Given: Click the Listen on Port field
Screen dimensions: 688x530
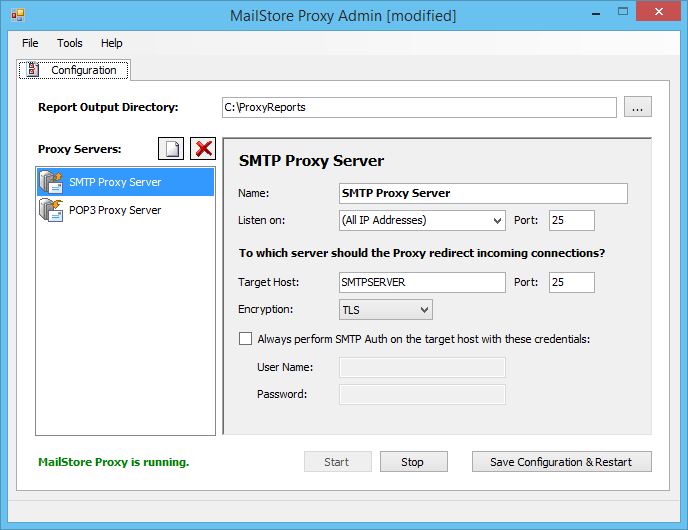Looking at the screenshot, I should point(571,221).
